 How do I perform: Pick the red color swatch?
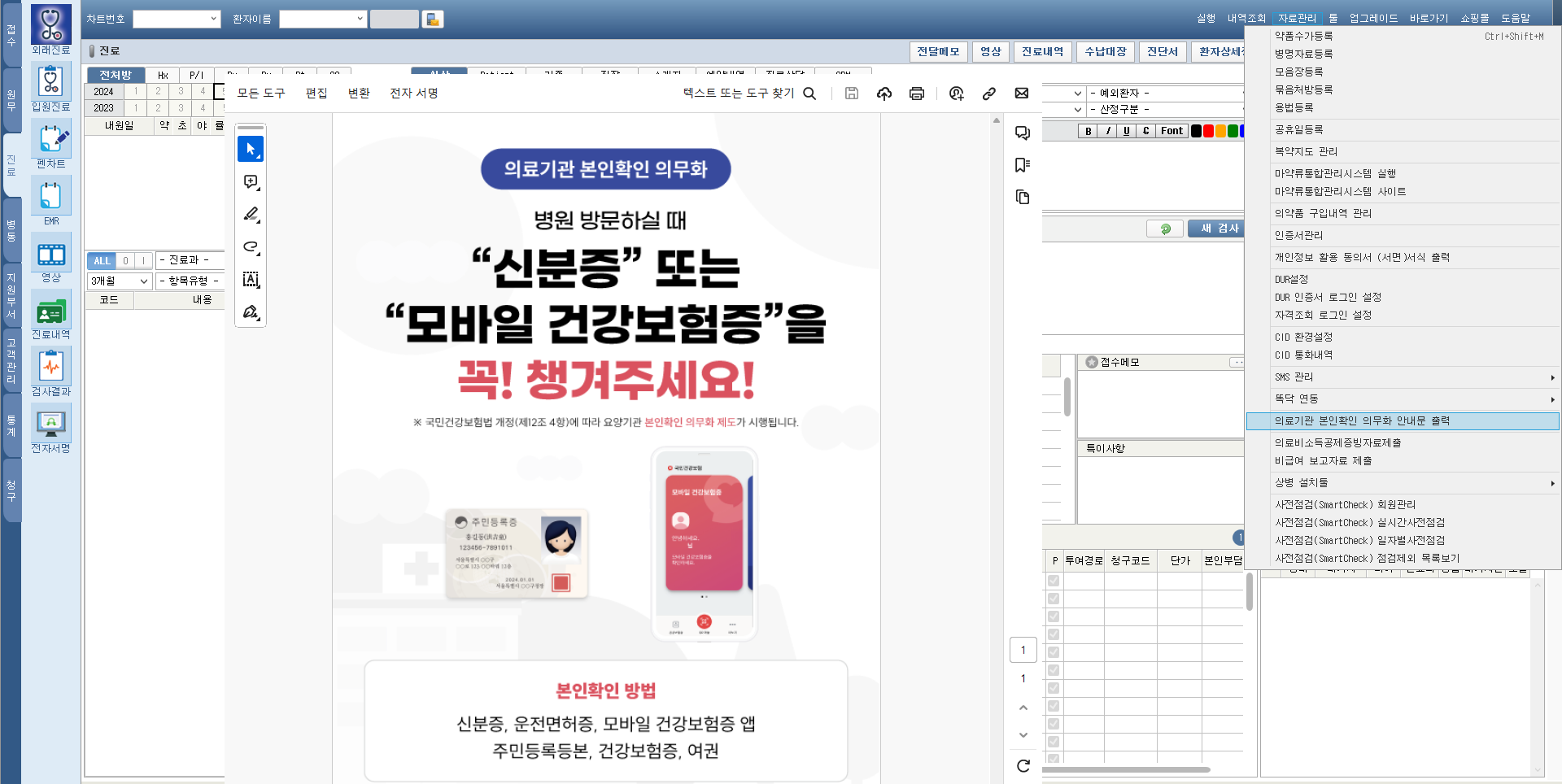click(x=1208, y=131)
